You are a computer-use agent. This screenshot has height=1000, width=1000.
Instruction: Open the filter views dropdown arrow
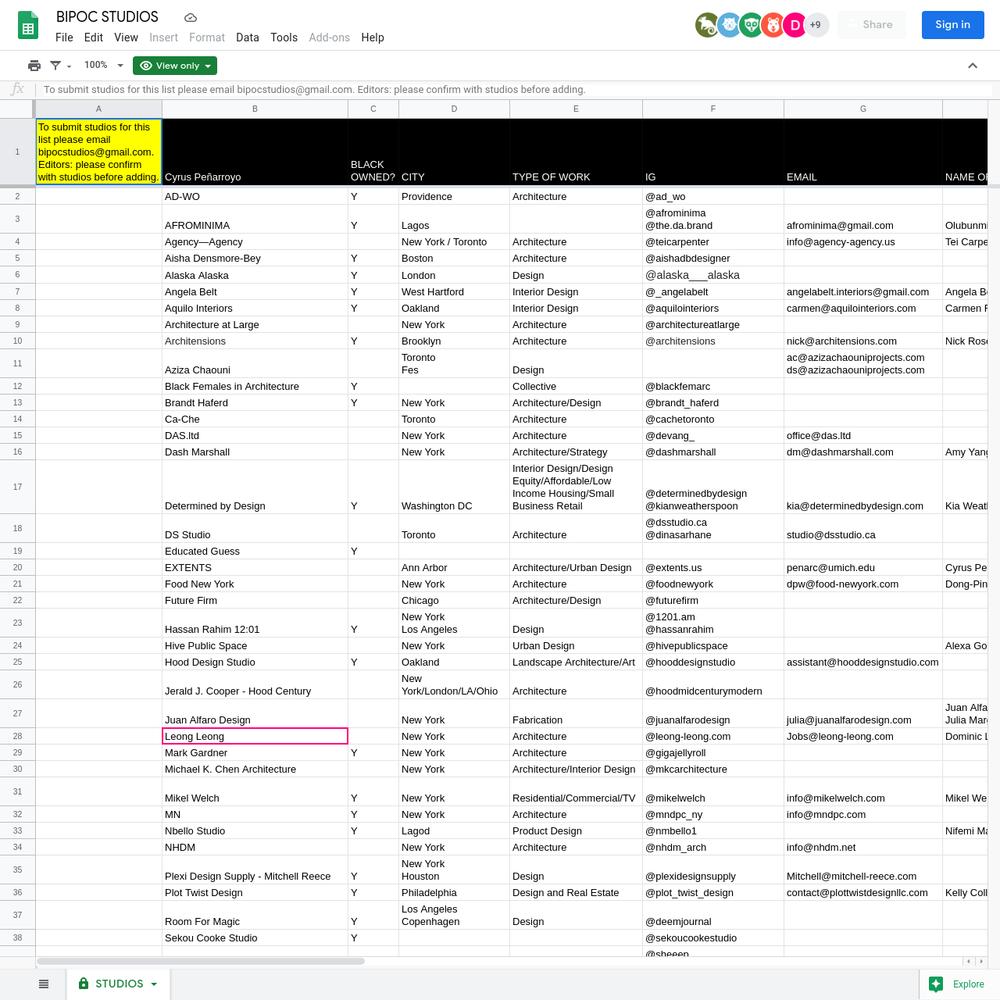pos(69,66)
